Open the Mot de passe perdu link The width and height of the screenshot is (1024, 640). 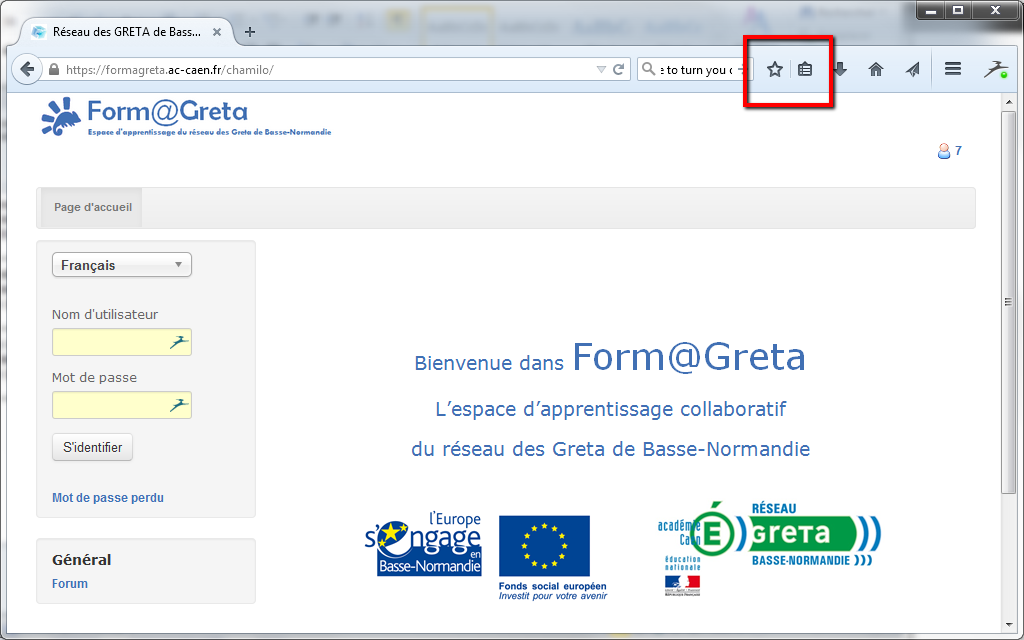point(108,498)
